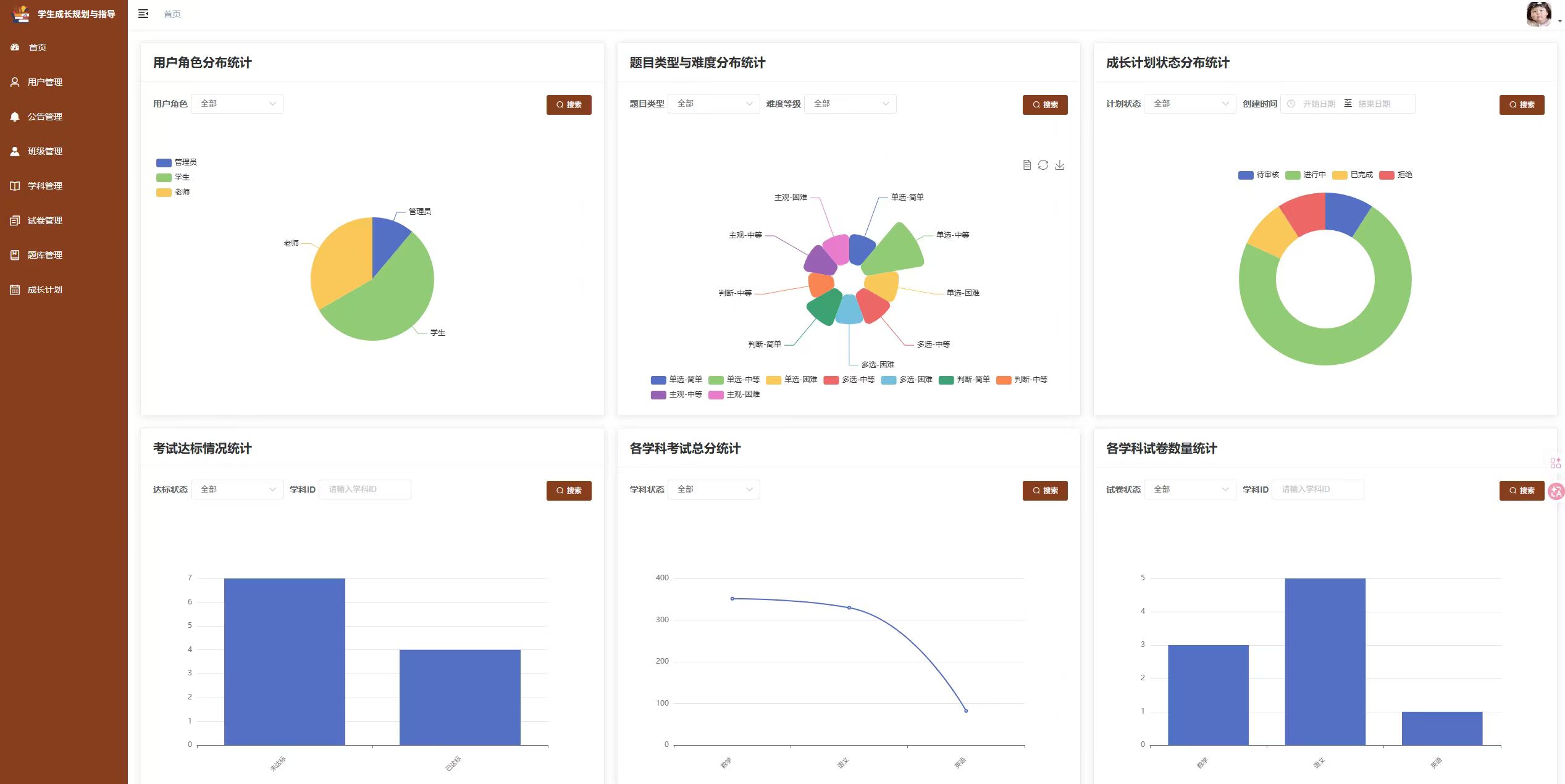Image resolution: width=1565 pixels, height=784 pixels.
Task: Expand the 用户角色 dropdown
Action: point(237,104)
